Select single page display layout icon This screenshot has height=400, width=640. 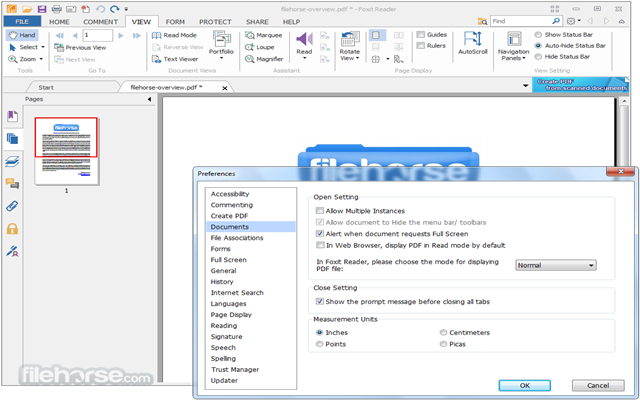(x=376, y=35)
